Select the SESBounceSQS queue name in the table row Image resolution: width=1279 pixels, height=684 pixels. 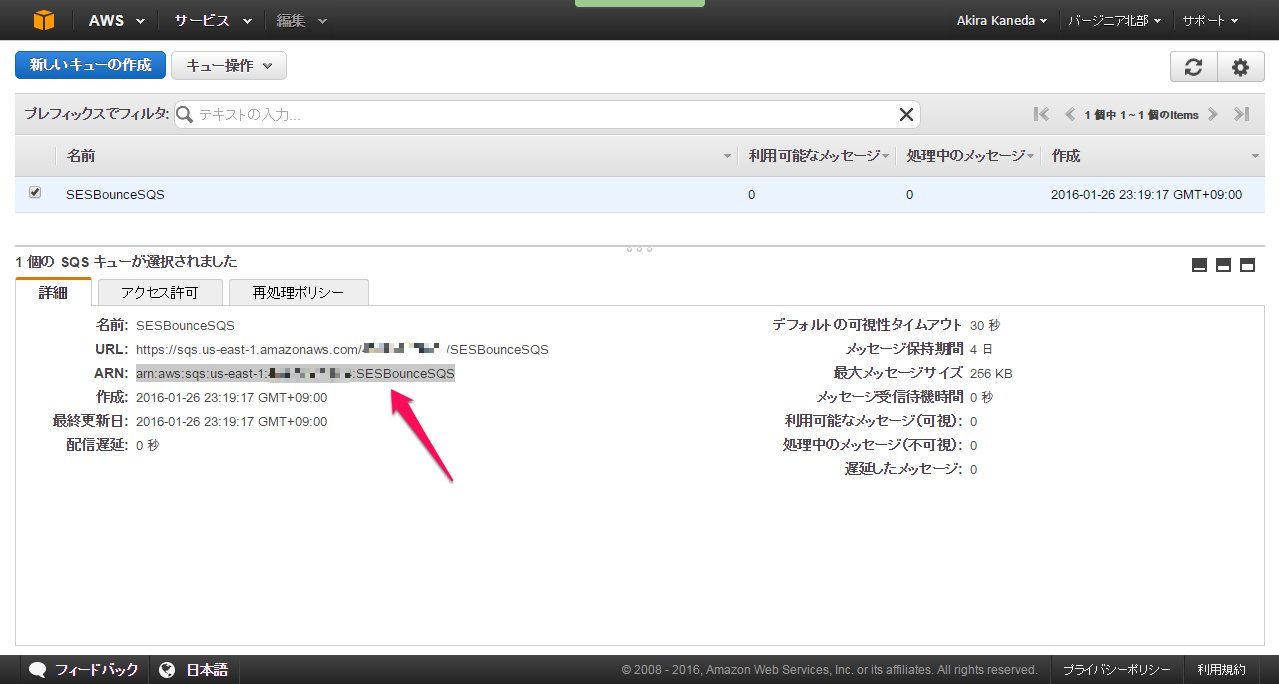coord(115,195)
